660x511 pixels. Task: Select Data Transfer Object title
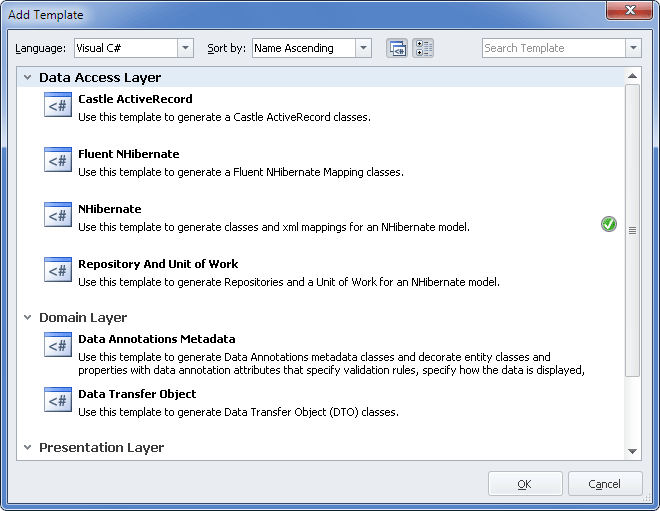[137, 394]
